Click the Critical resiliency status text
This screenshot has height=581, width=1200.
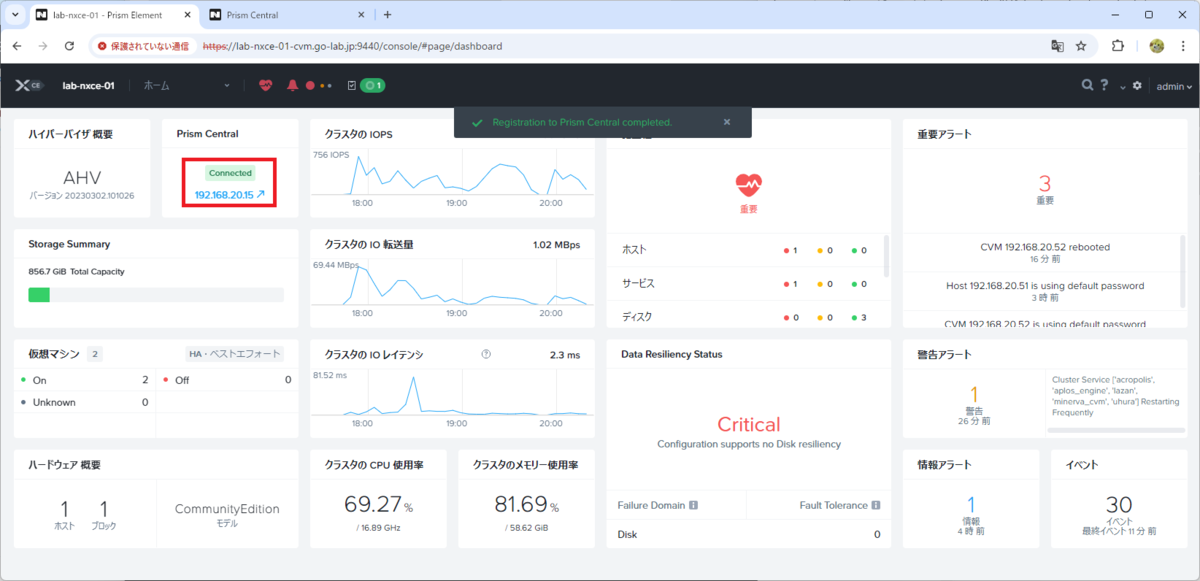click(749, 424)
